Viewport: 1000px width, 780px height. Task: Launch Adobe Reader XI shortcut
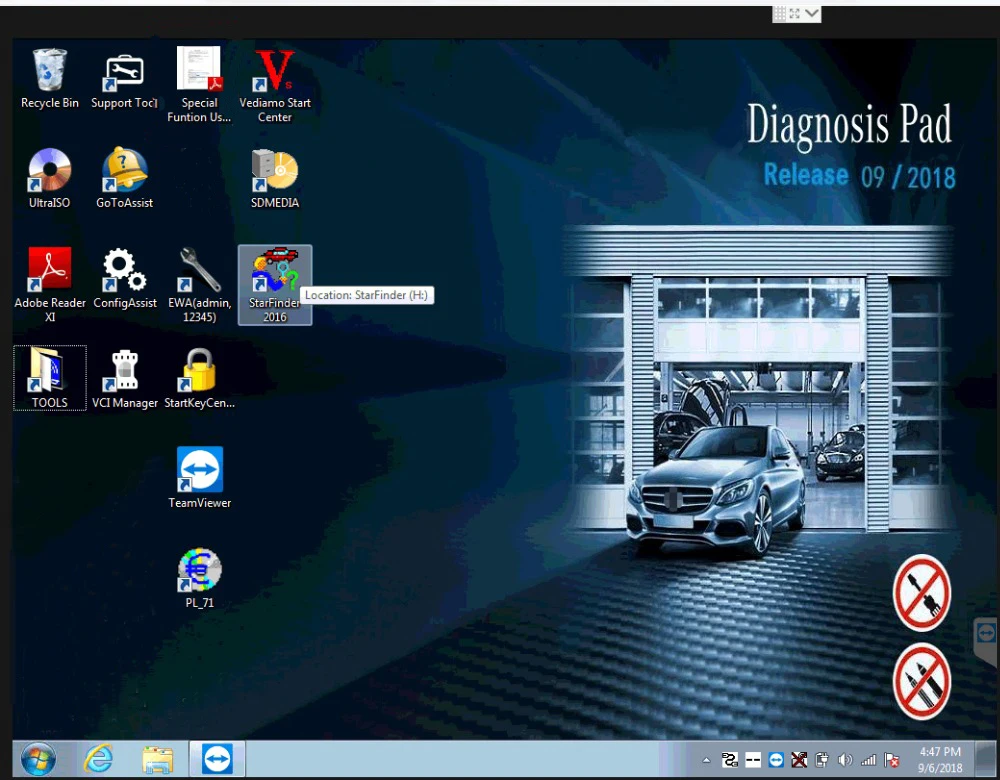pos(50,284)
